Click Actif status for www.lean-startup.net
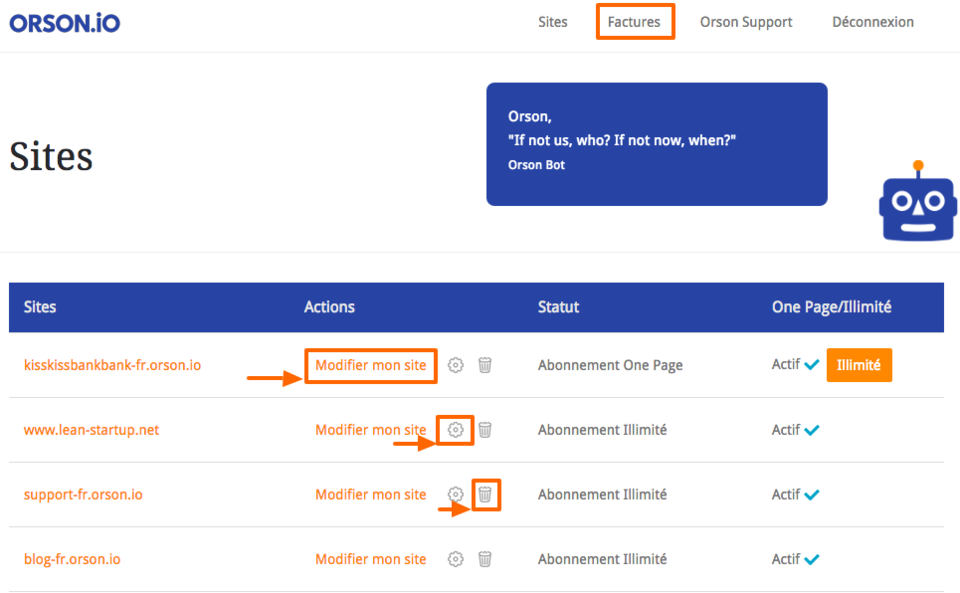Image resolution: width=960 pixels, height=593 pixels. coord(795,430)
